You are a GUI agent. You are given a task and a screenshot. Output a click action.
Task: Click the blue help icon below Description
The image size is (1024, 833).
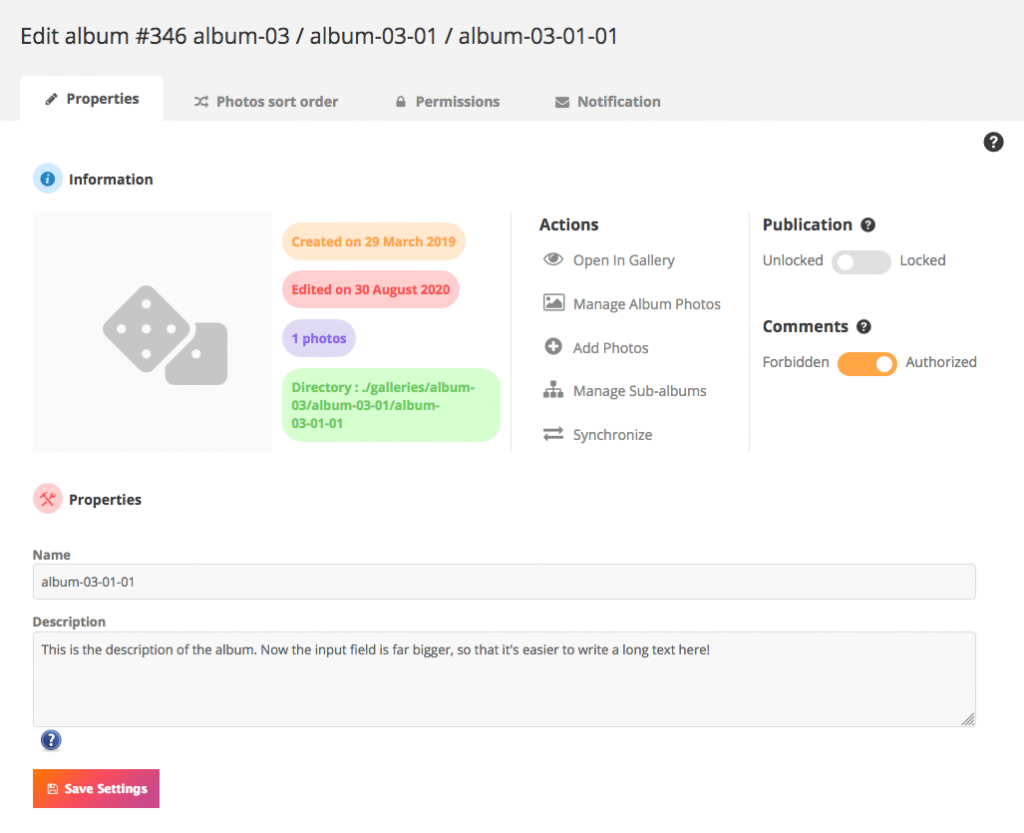51,740
